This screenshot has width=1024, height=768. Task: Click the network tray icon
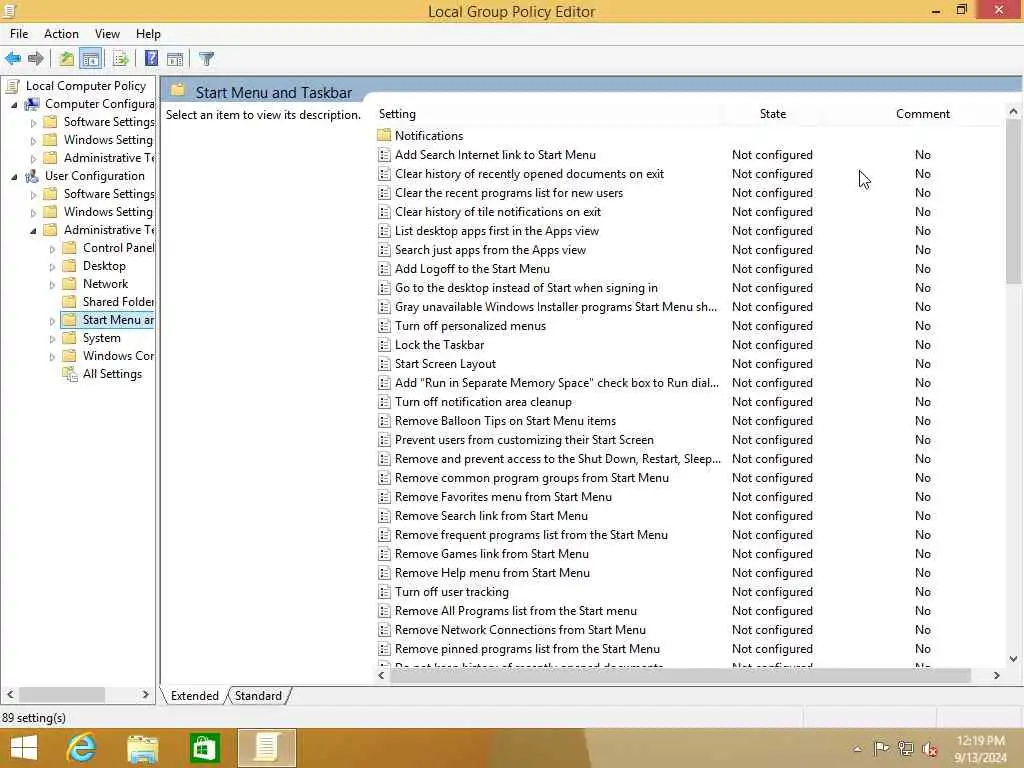click(x=905, y=748)
